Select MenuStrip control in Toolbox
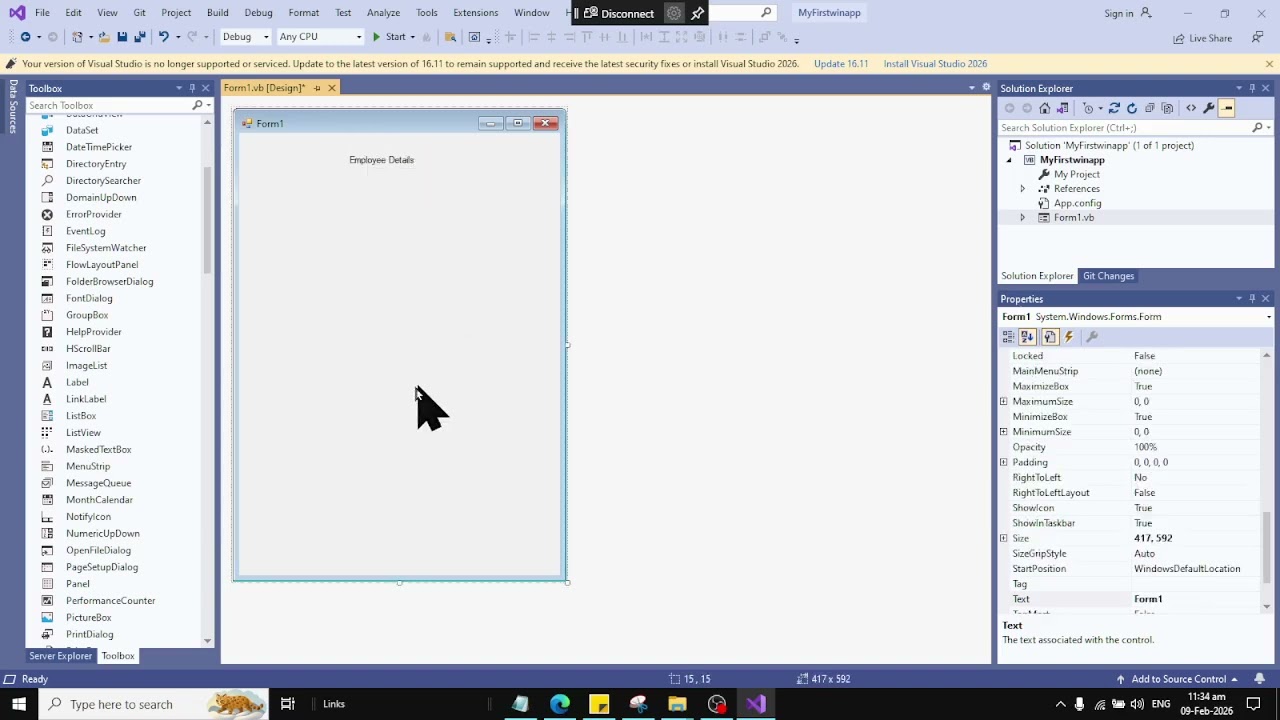Screen dimensions: 1280x720 pyautogui.click(x=88, y=466)
